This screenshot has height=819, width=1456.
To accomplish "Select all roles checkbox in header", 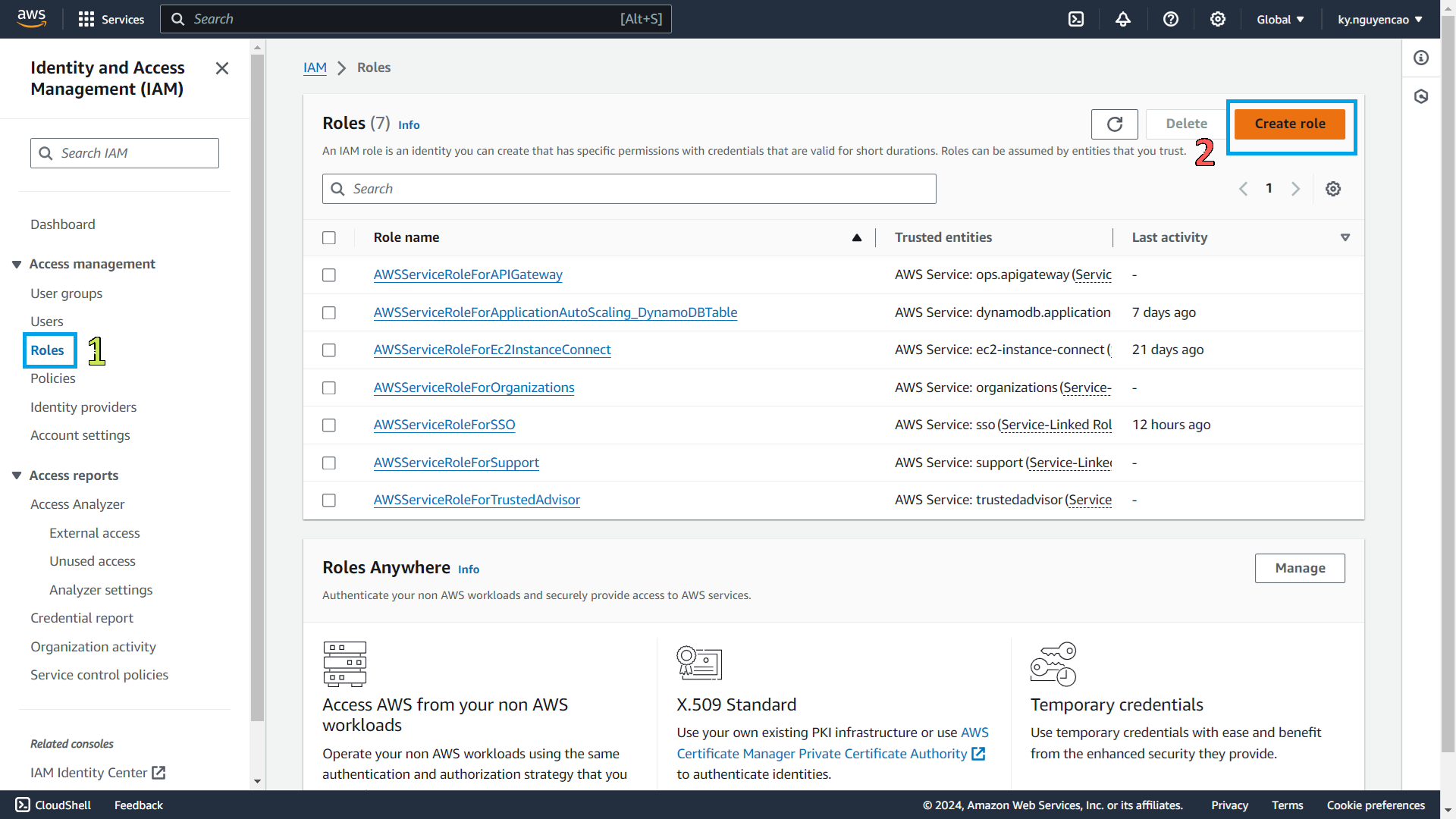I will [x=329, y=238].
